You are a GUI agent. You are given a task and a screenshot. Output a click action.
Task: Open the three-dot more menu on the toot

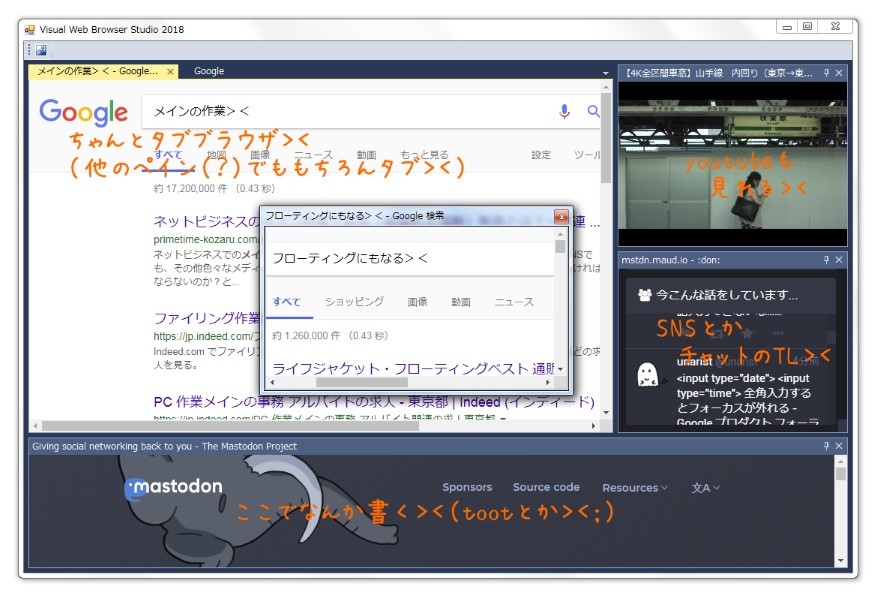[x=778, y=333]
